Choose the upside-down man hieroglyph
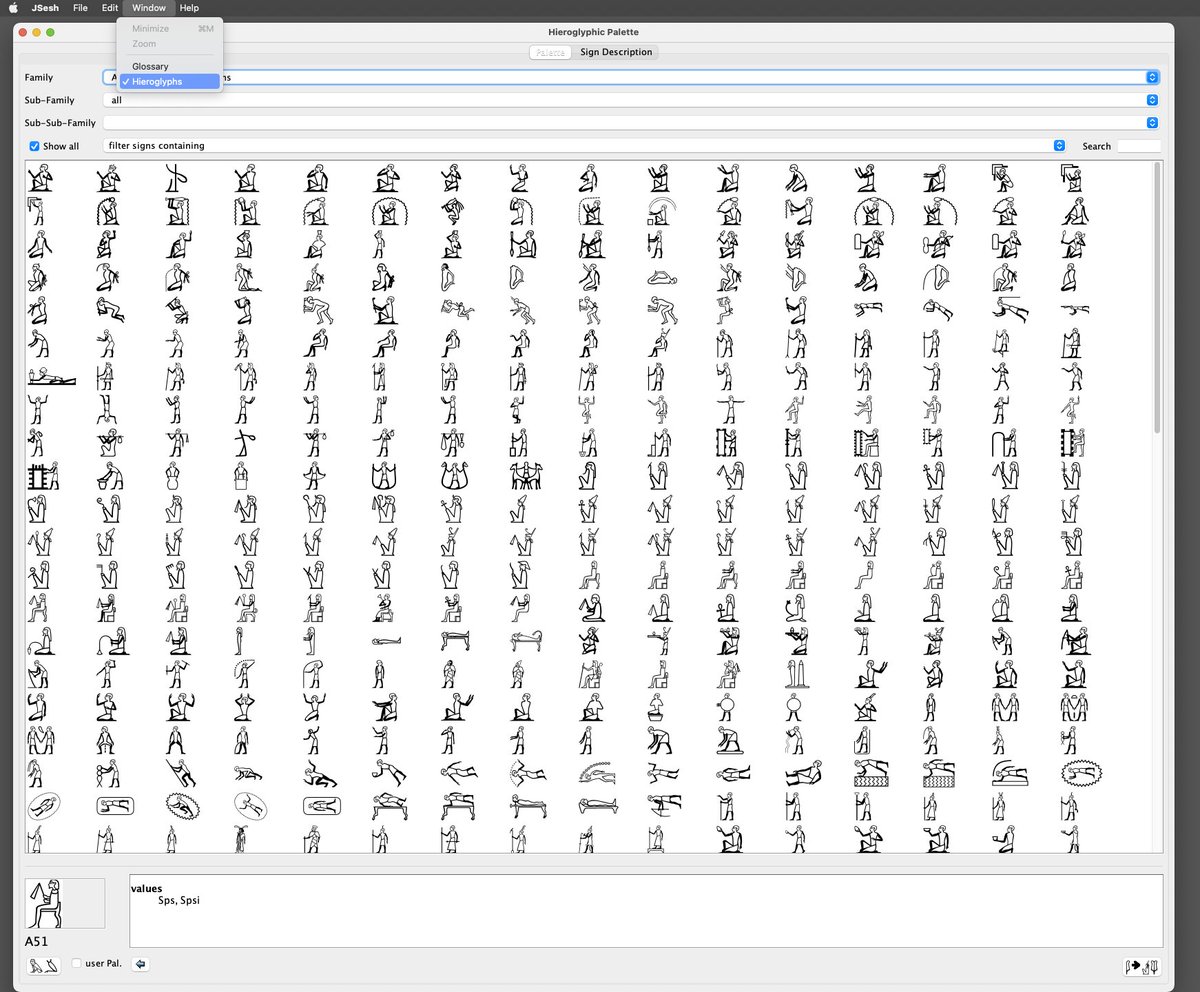1200x992 pixels. (107, 409)
